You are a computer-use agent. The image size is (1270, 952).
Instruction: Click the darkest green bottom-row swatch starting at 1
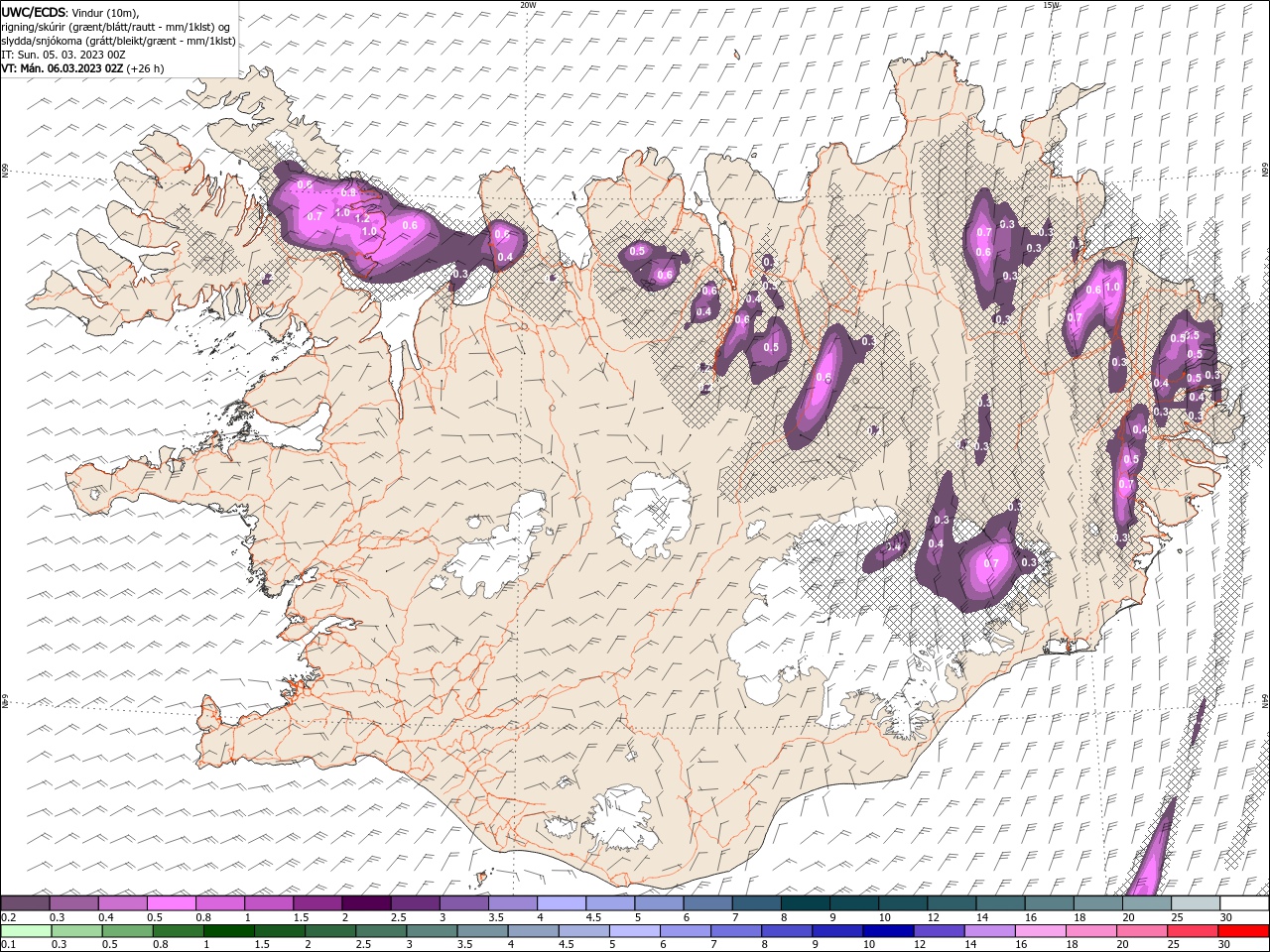pyautogui.click(x=228, y=931)
